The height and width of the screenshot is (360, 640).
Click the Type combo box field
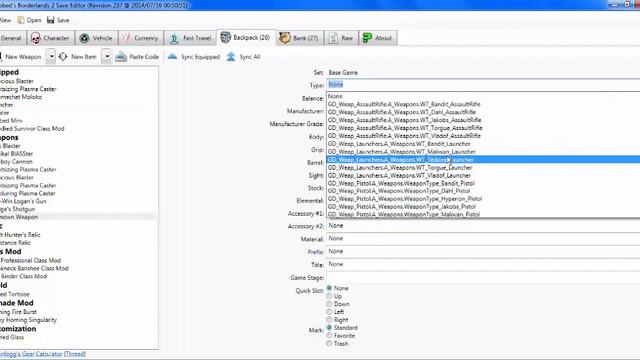point(483,85)
